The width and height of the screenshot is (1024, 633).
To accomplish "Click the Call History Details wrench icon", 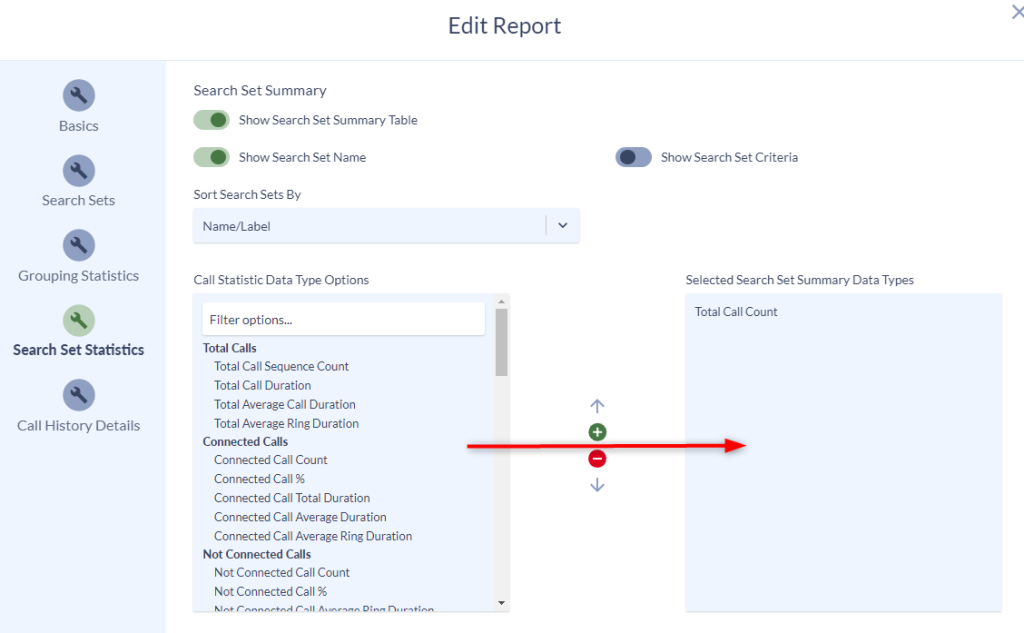I will [x=78, y=395].
